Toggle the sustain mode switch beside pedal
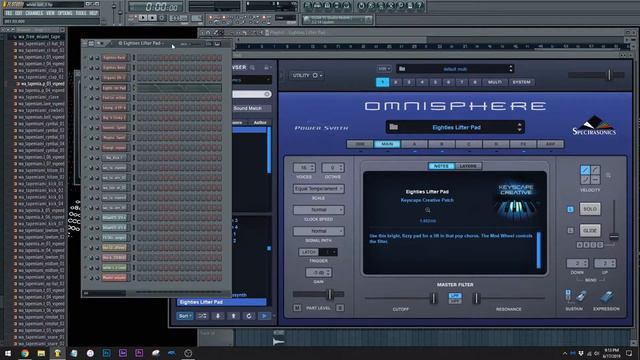The width and height of the screenshot is (640, 360). click(568, 295)
